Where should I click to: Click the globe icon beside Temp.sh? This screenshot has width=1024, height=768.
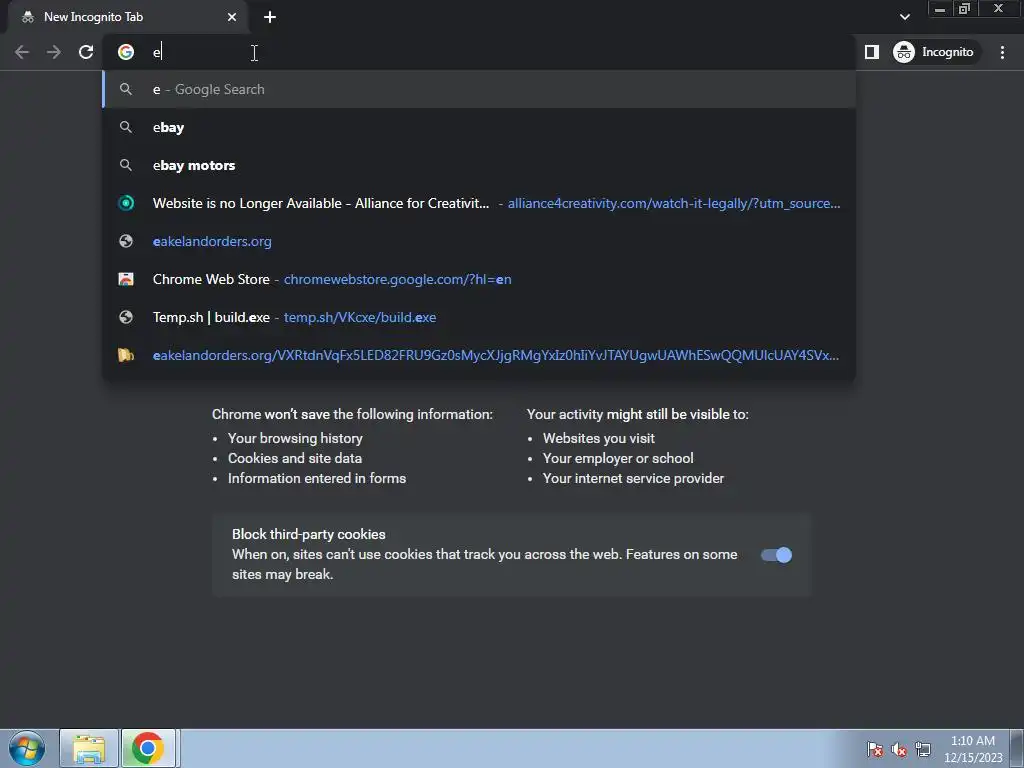point(126,317)
